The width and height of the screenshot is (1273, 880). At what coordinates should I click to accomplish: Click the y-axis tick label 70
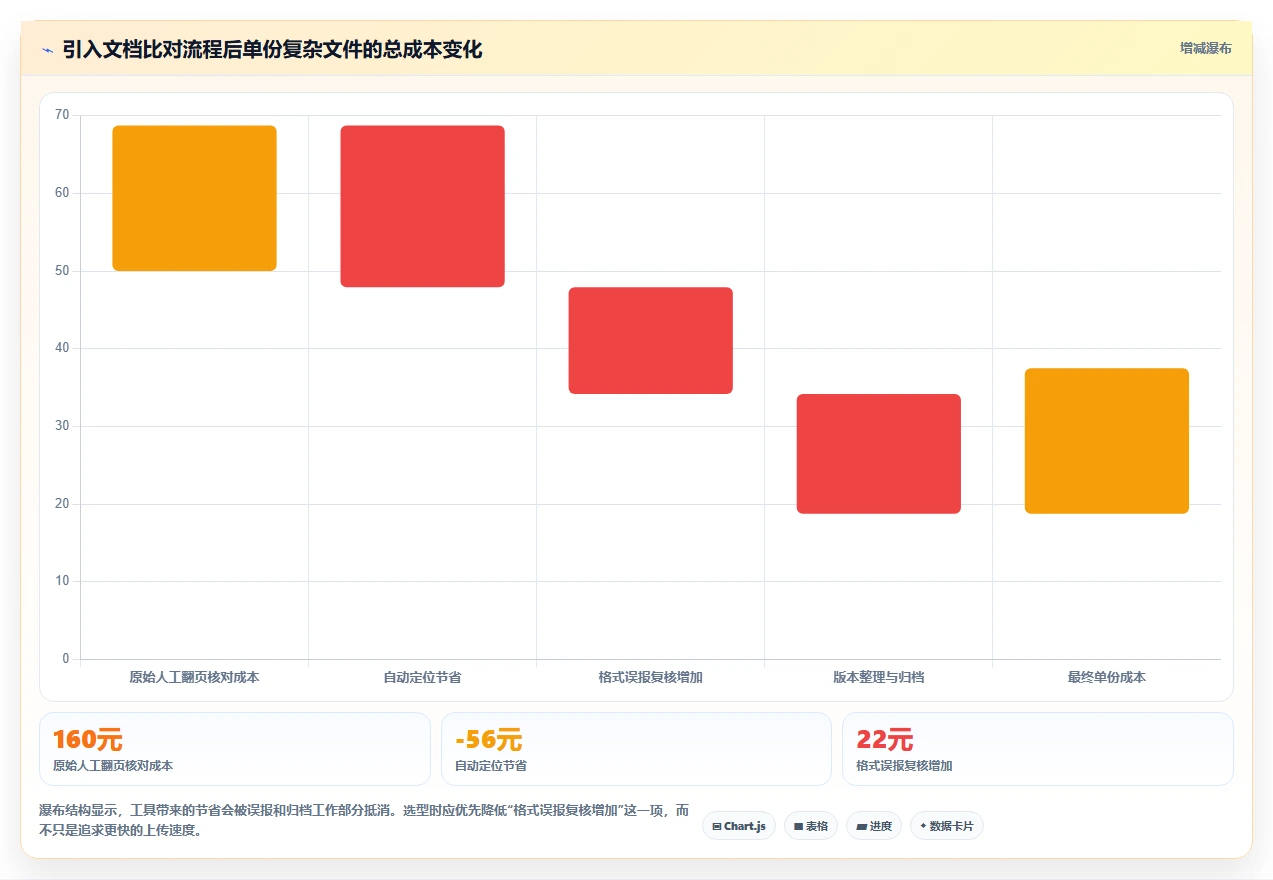pyautogui.click(x=62, y=115)
